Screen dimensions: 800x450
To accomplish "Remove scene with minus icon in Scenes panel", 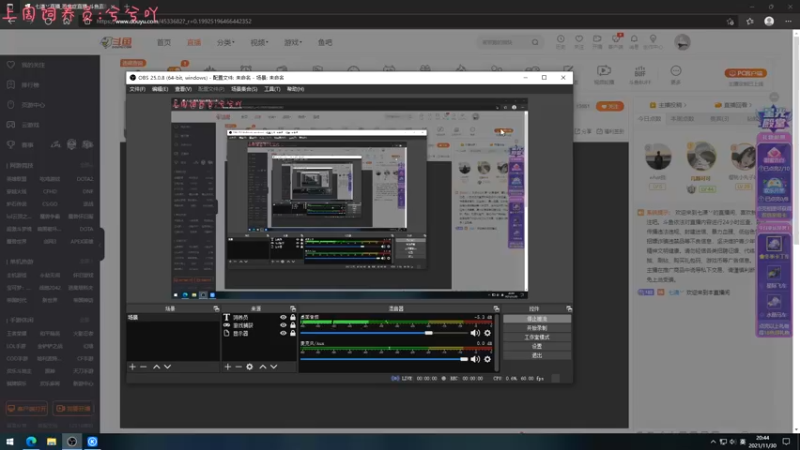I will pos(143,367).
